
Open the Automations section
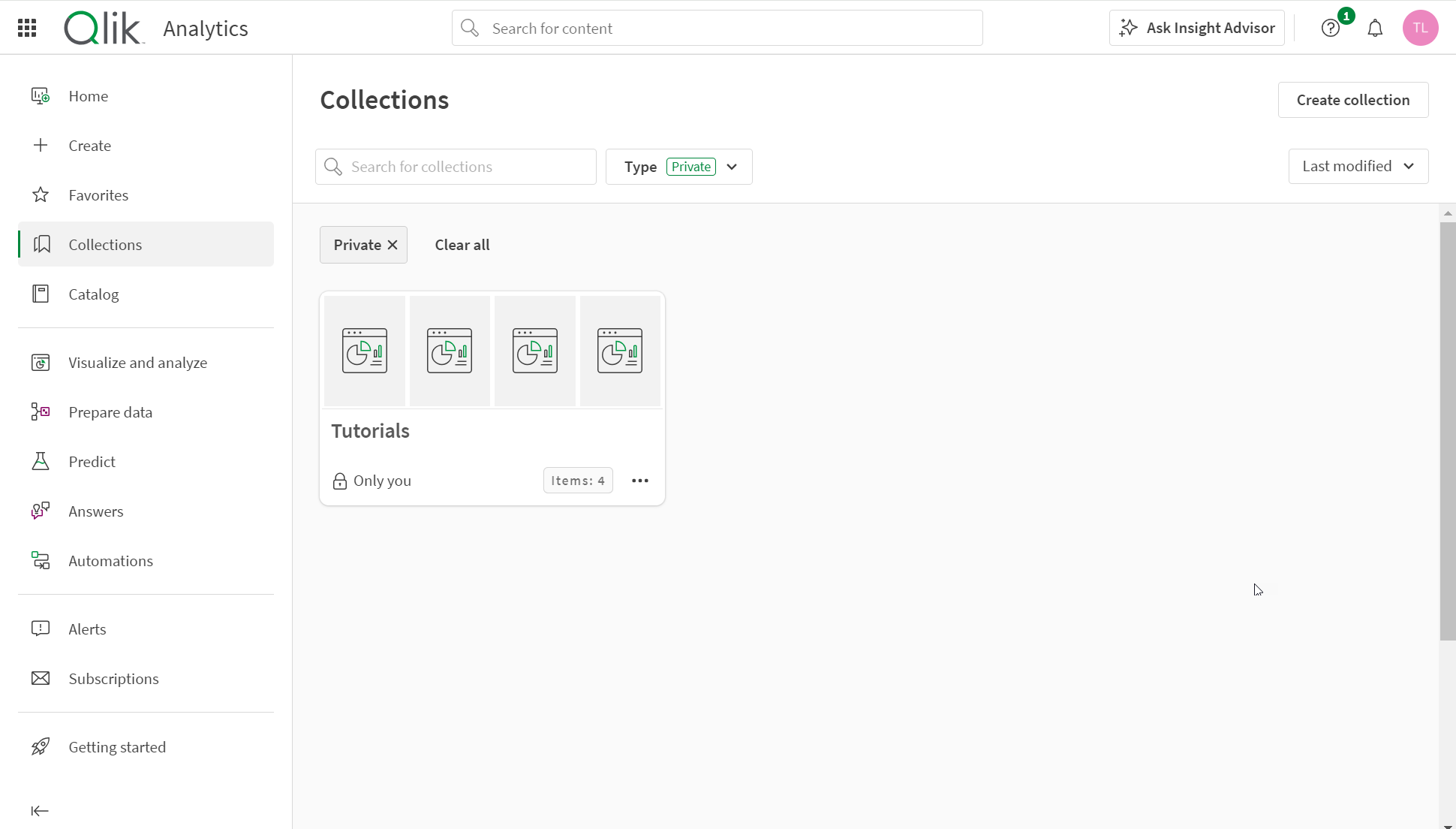111,560
